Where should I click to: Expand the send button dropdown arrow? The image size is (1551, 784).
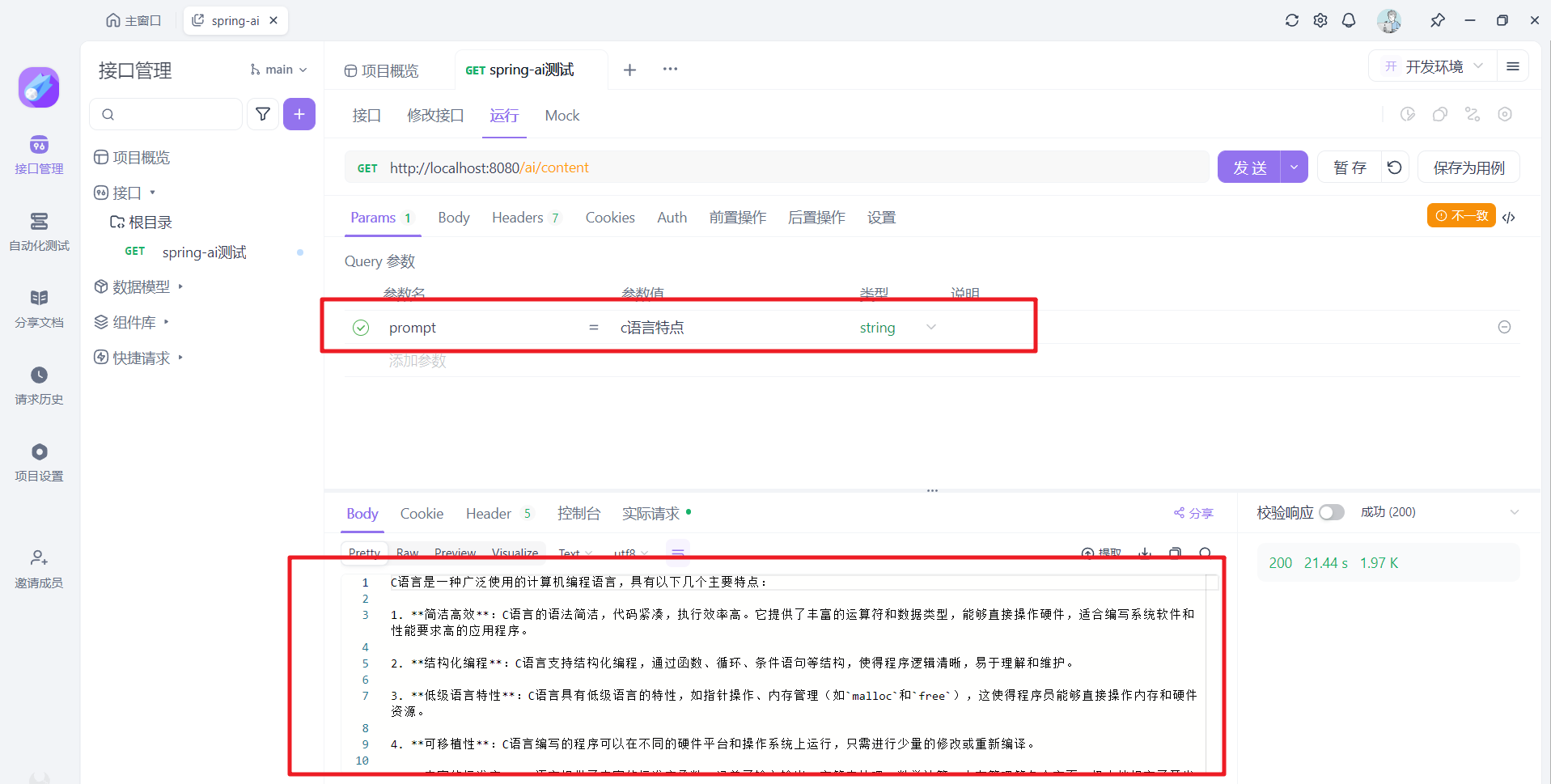point(1295,167)
